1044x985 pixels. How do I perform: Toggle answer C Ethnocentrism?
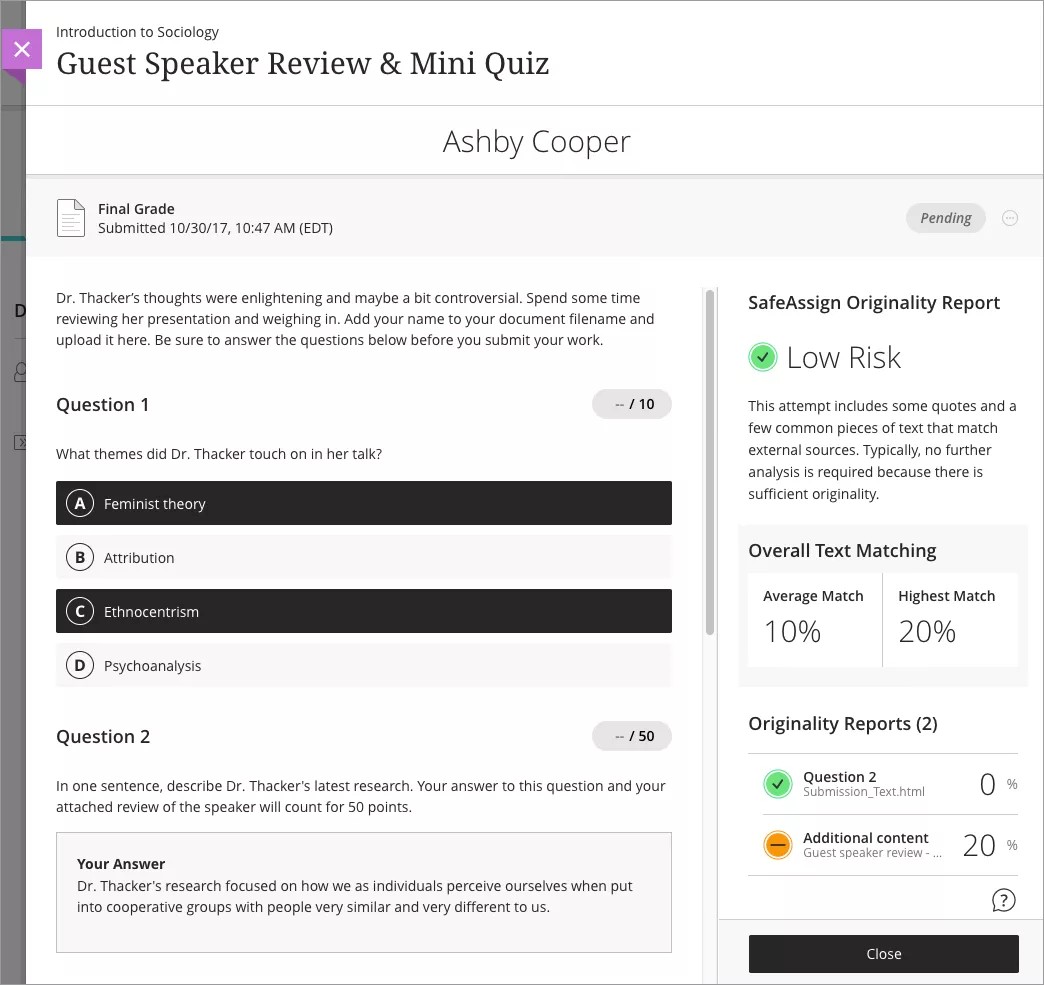(x=364, y=612)
